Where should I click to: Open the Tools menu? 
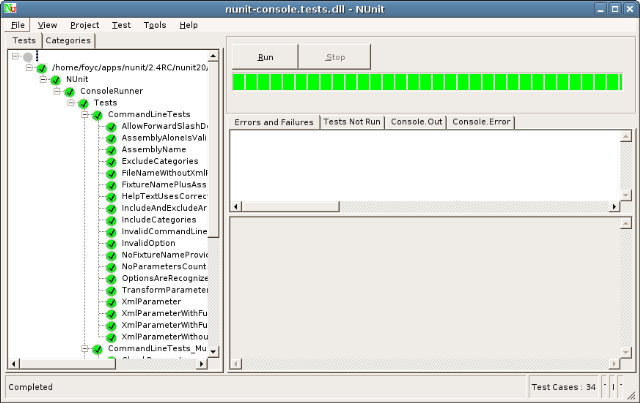tap(155, 24)
